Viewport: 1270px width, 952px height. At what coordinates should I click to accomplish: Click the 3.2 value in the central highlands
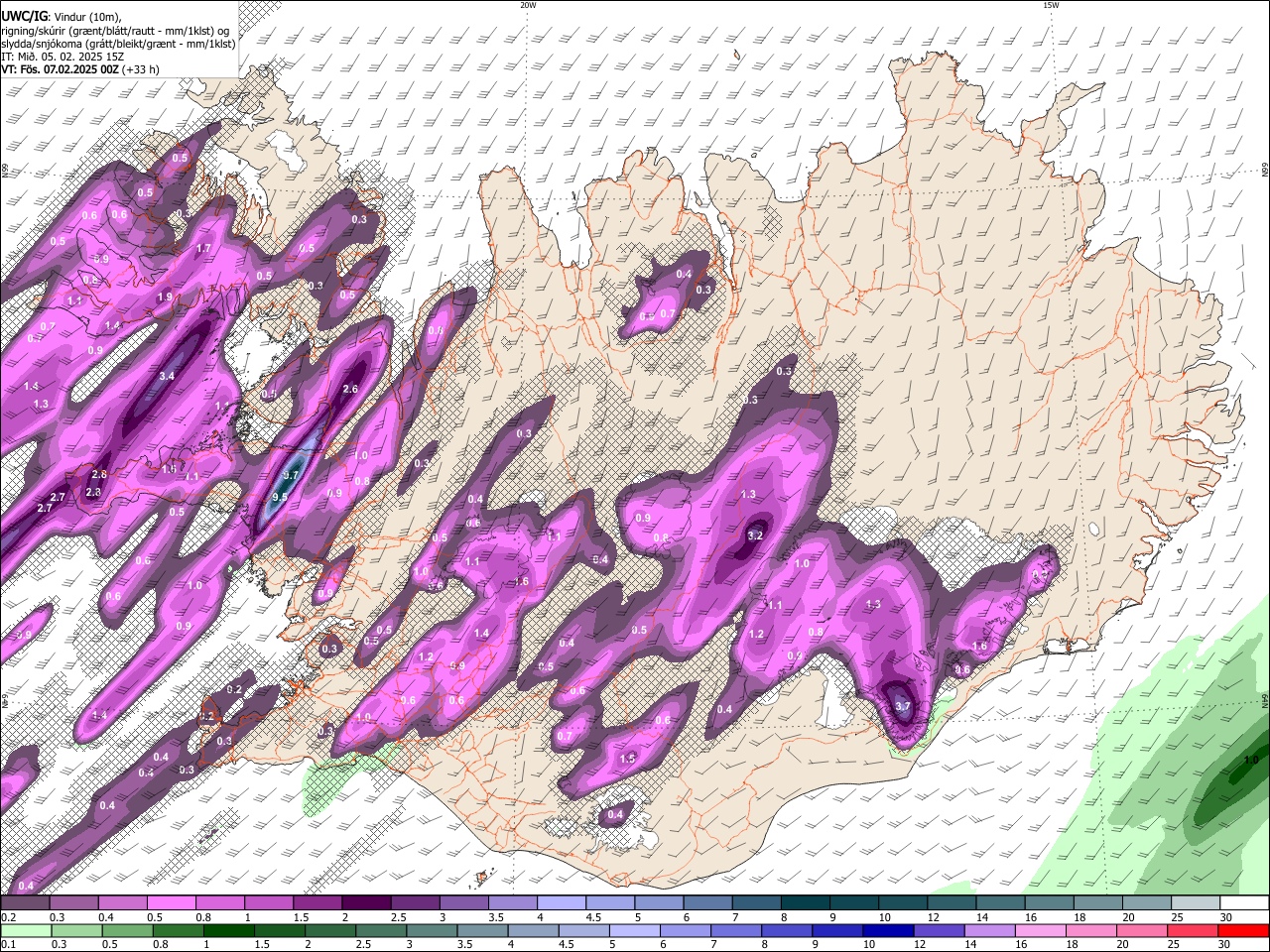pos(755,535)
